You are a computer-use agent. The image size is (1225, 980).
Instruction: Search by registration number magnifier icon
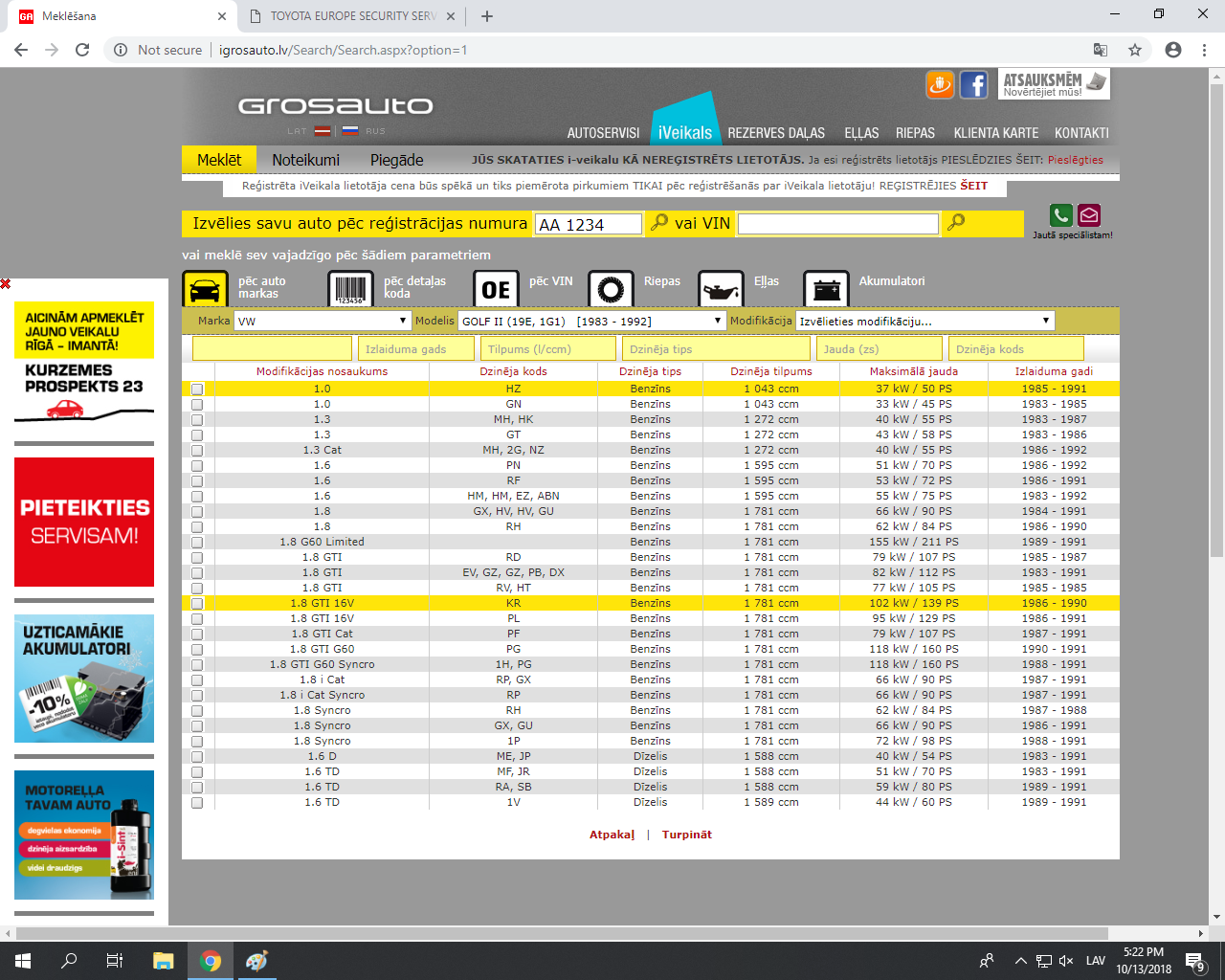(658, 223)
